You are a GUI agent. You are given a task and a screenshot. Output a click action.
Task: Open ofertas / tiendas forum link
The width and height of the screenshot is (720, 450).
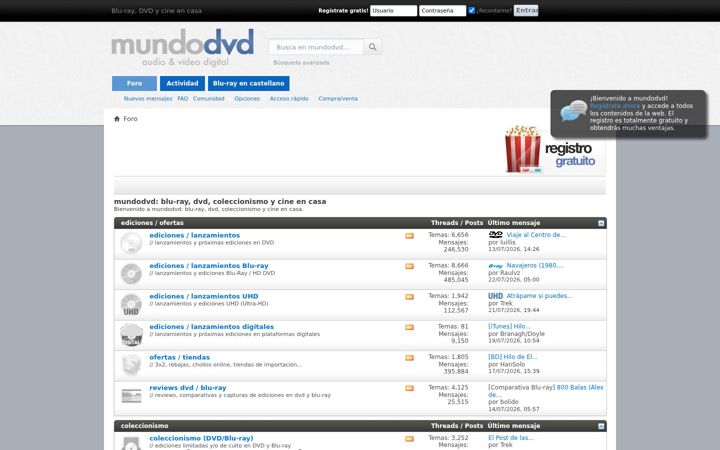pos(180,357)
